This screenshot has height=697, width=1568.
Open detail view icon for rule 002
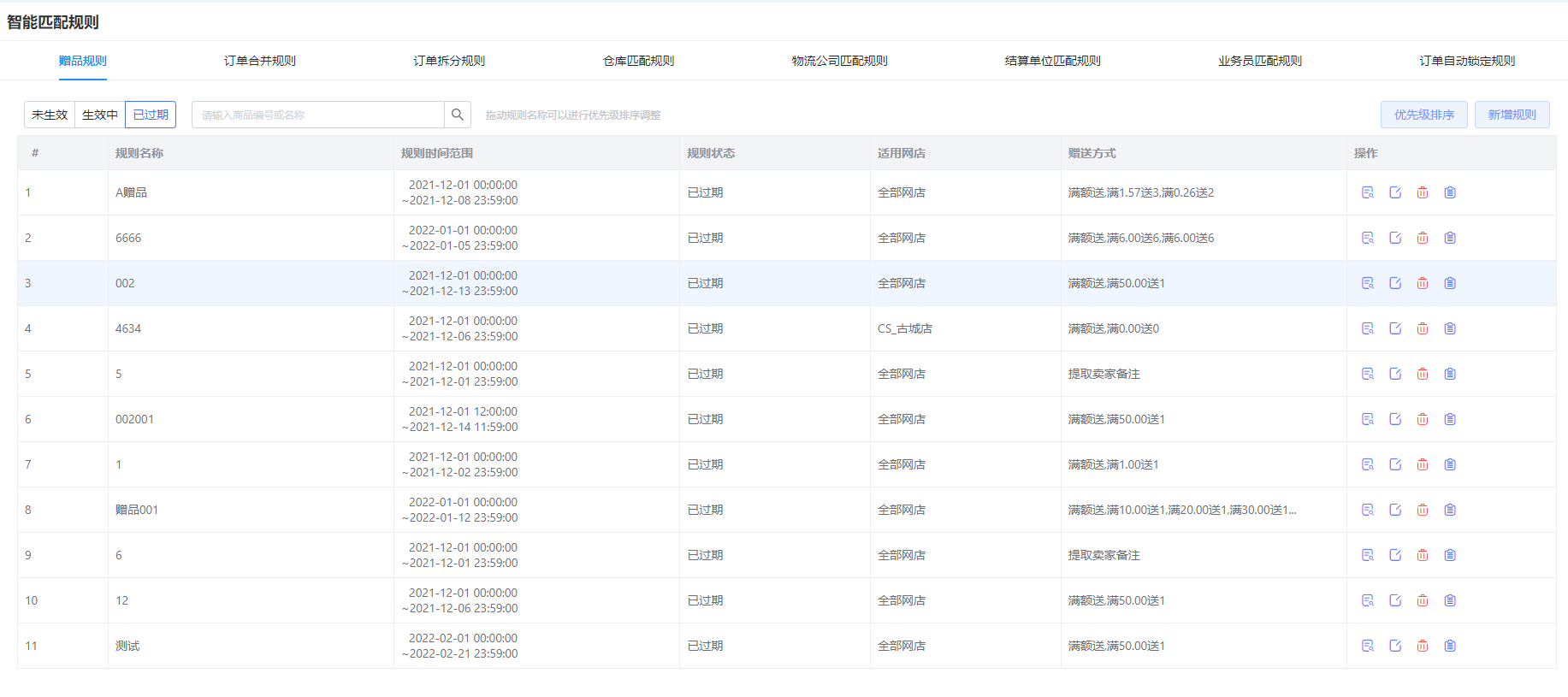pos(1368,283)
